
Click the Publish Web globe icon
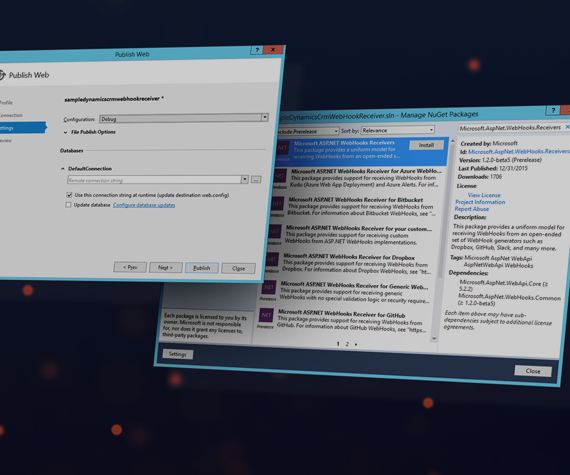click(x=2, y=75)
